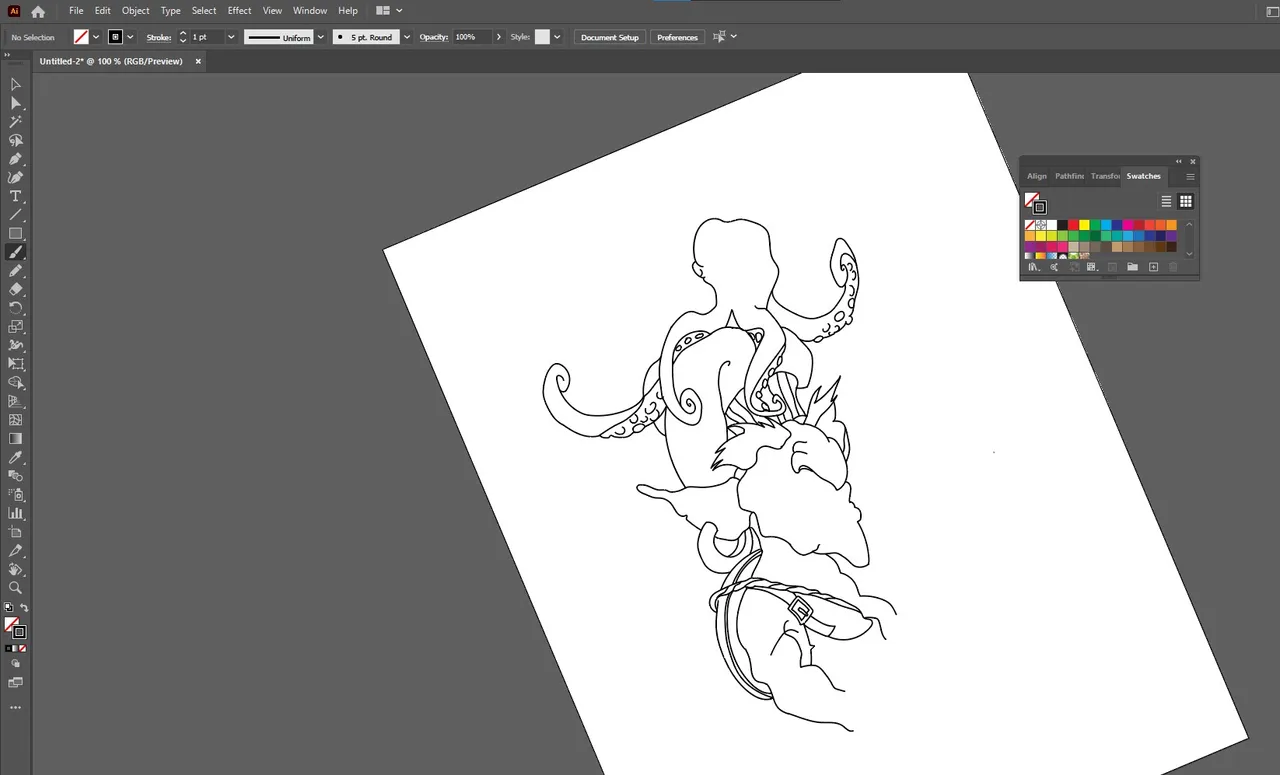This screenshot has height=775, width=1280.
Task: Click the Preferences button
Action: tap(677, 37)
